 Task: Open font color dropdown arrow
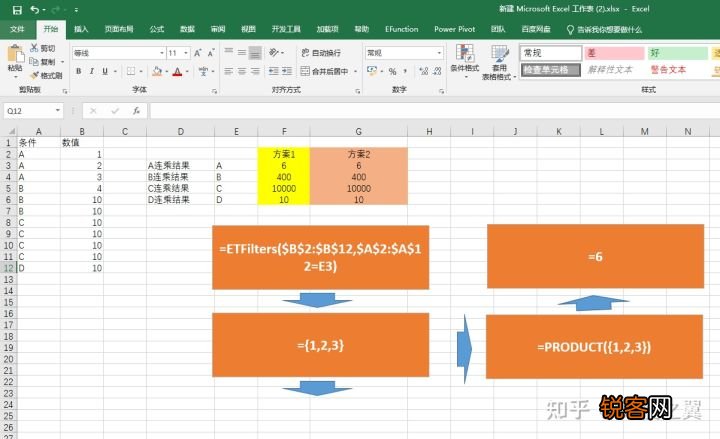pos(187,72)
